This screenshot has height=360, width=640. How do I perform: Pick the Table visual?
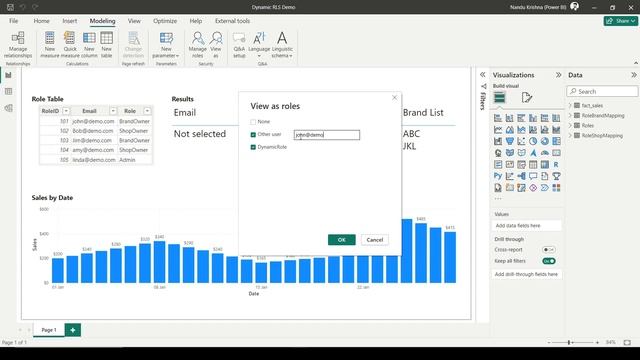tap(533, 164)
